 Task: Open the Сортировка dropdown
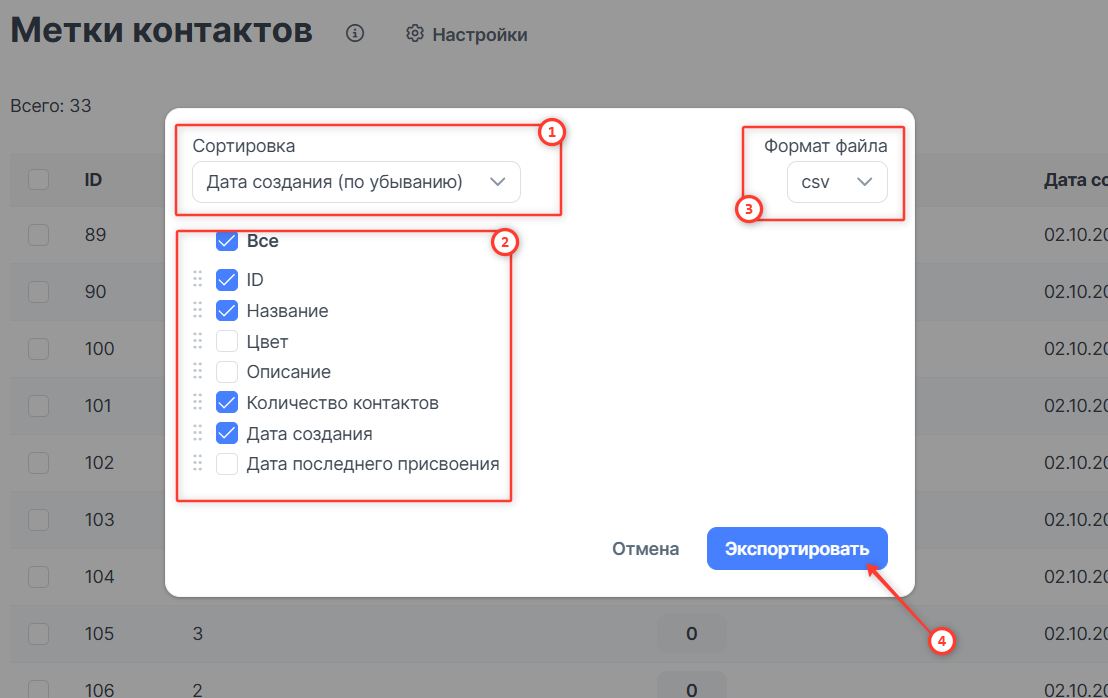[x=356, y=182]
